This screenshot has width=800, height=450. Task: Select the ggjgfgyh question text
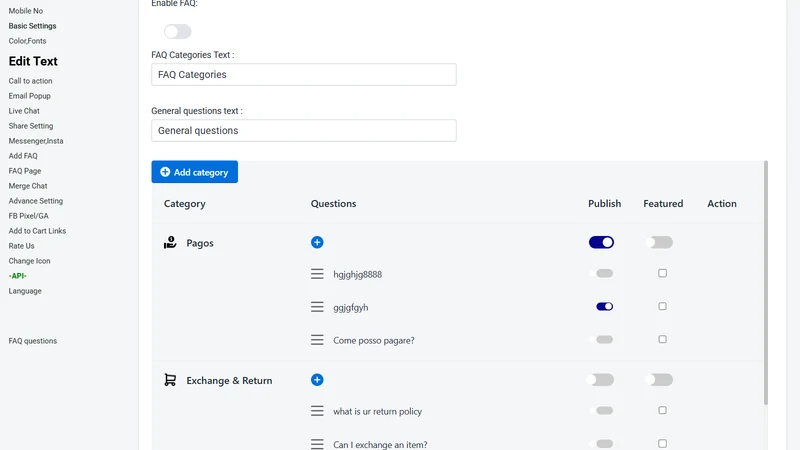tap(351, 308)
